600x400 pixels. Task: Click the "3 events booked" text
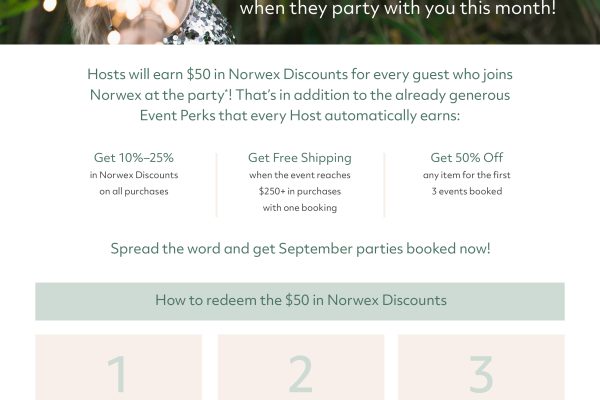[x=467, y=191]
